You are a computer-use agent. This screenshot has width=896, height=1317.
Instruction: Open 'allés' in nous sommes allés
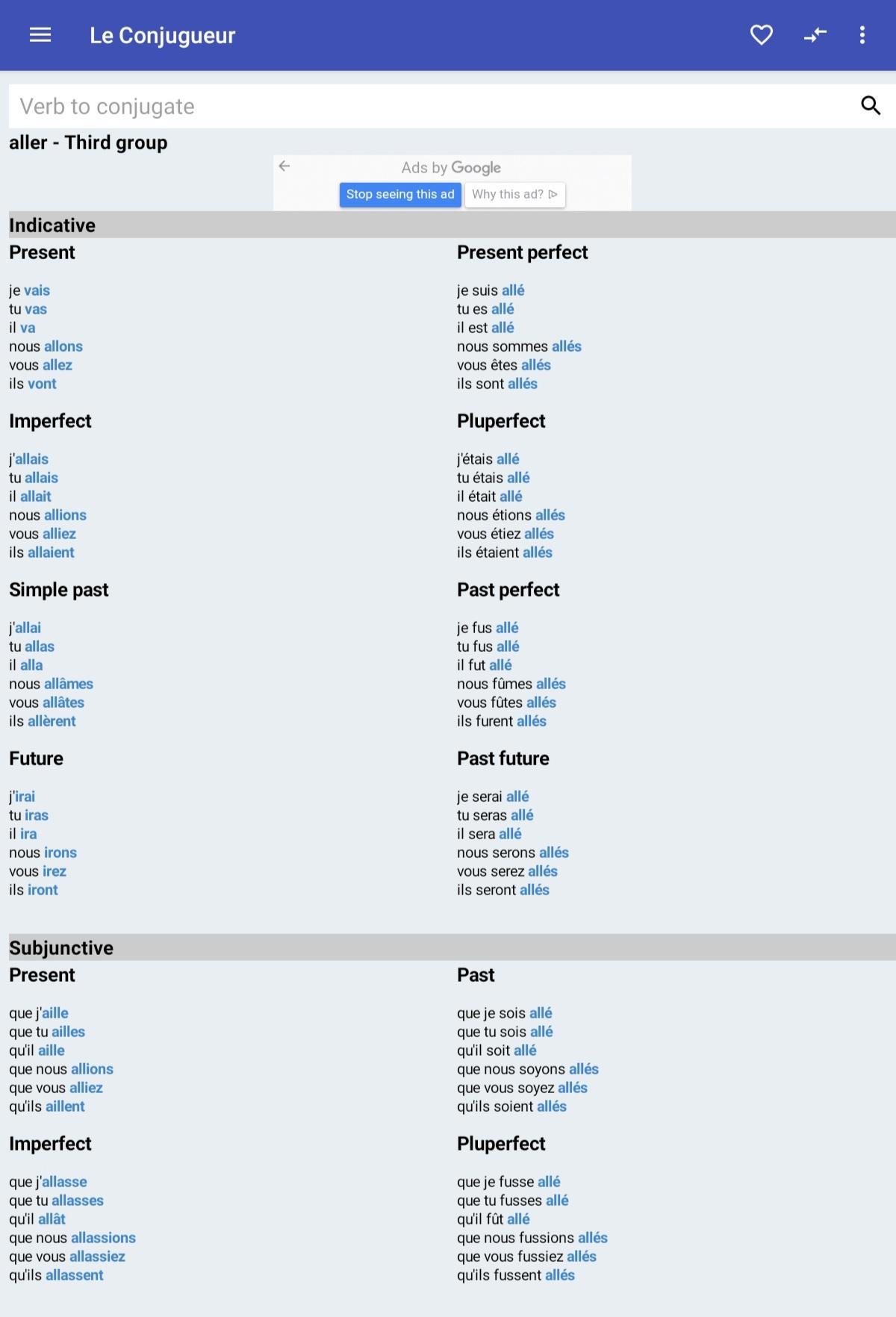point(567,346)
